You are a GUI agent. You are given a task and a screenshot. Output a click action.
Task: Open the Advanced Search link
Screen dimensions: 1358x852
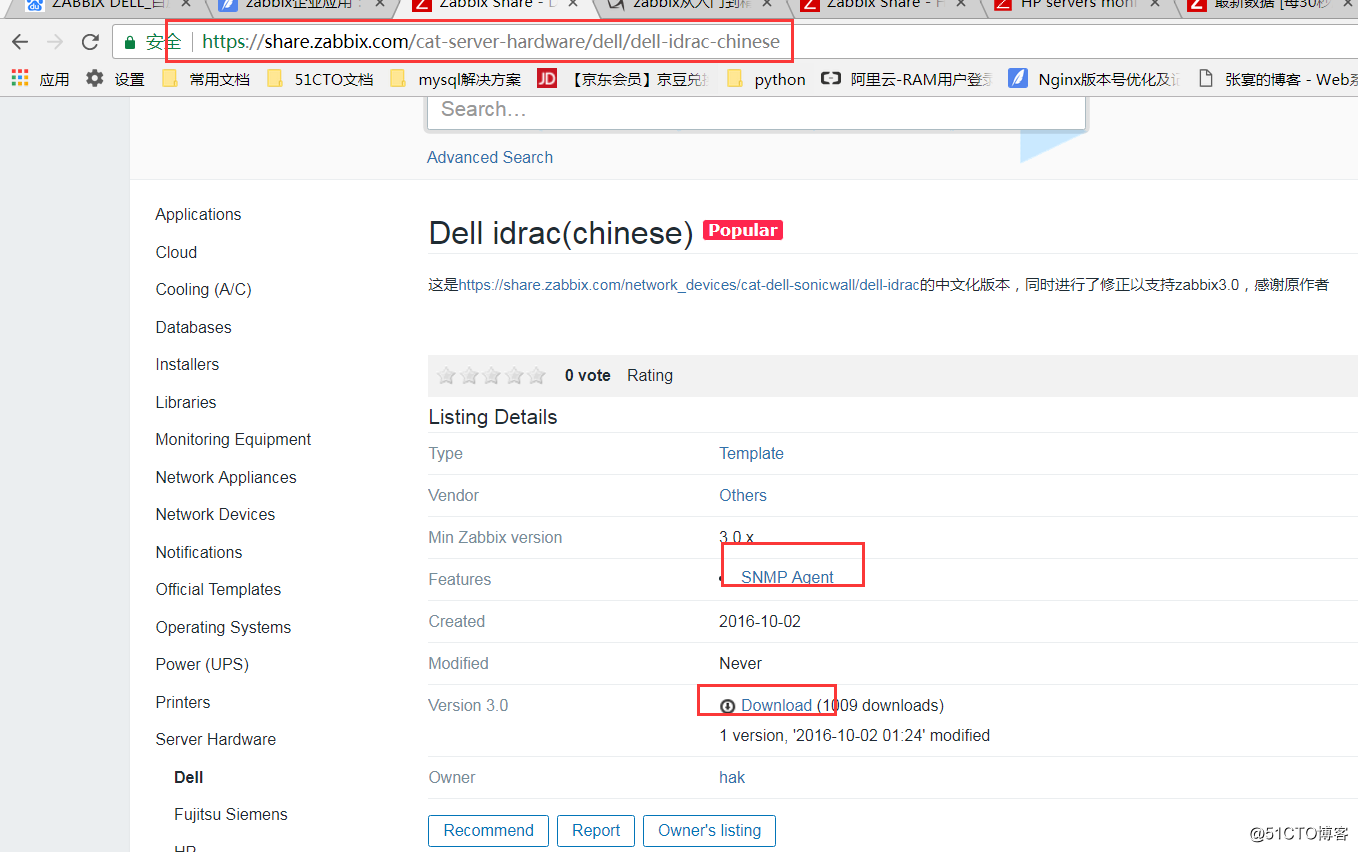coord(490,157)
